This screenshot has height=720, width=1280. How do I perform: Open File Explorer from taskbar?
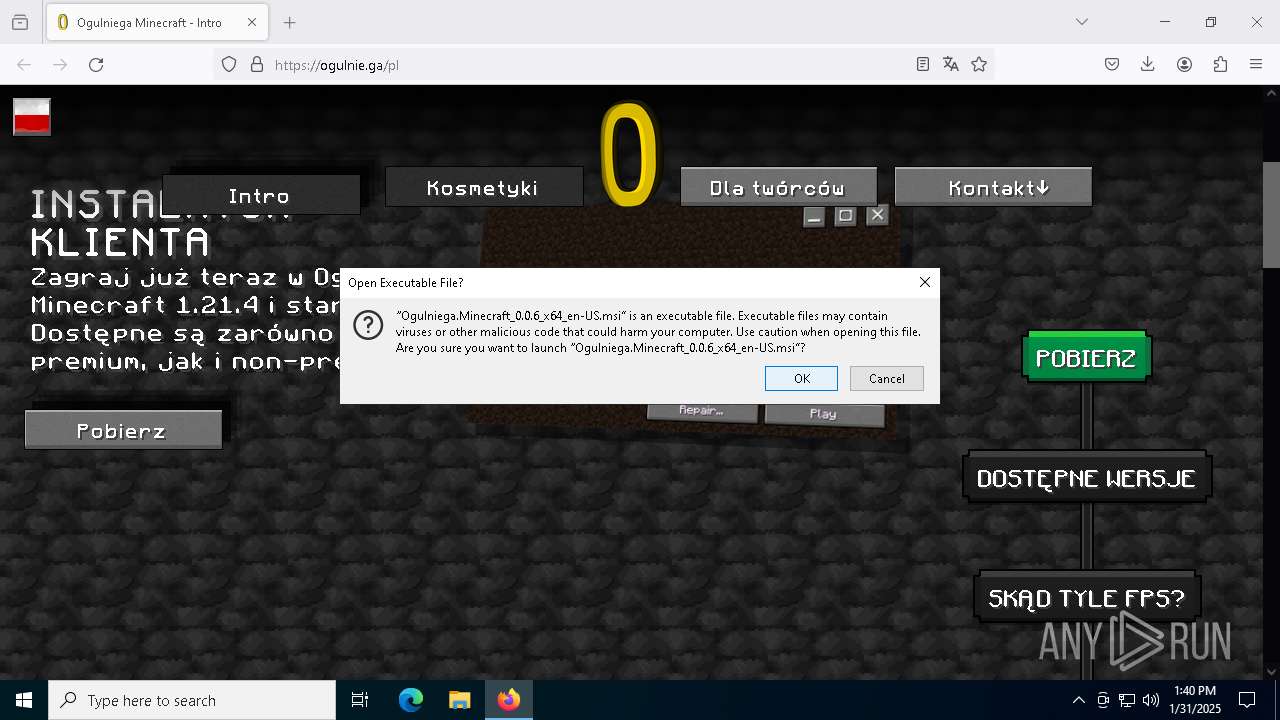459,700
